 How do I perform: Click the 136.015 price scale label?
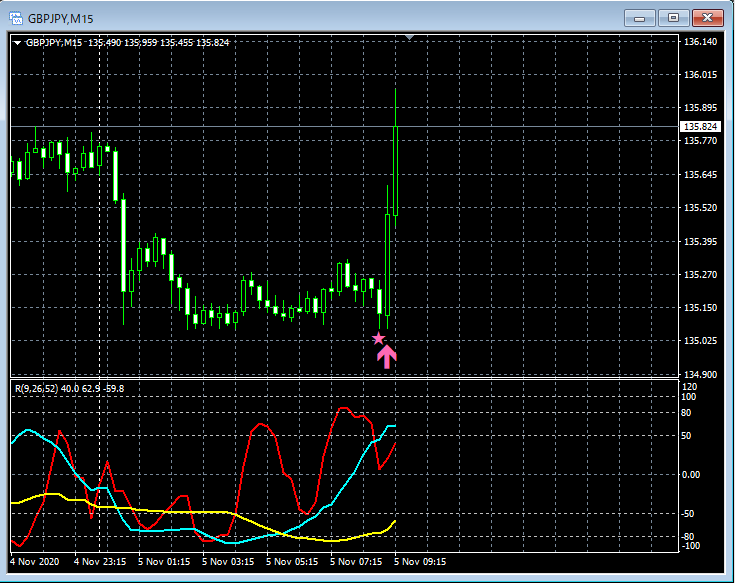pyautogui.click(x=700, y=75)
